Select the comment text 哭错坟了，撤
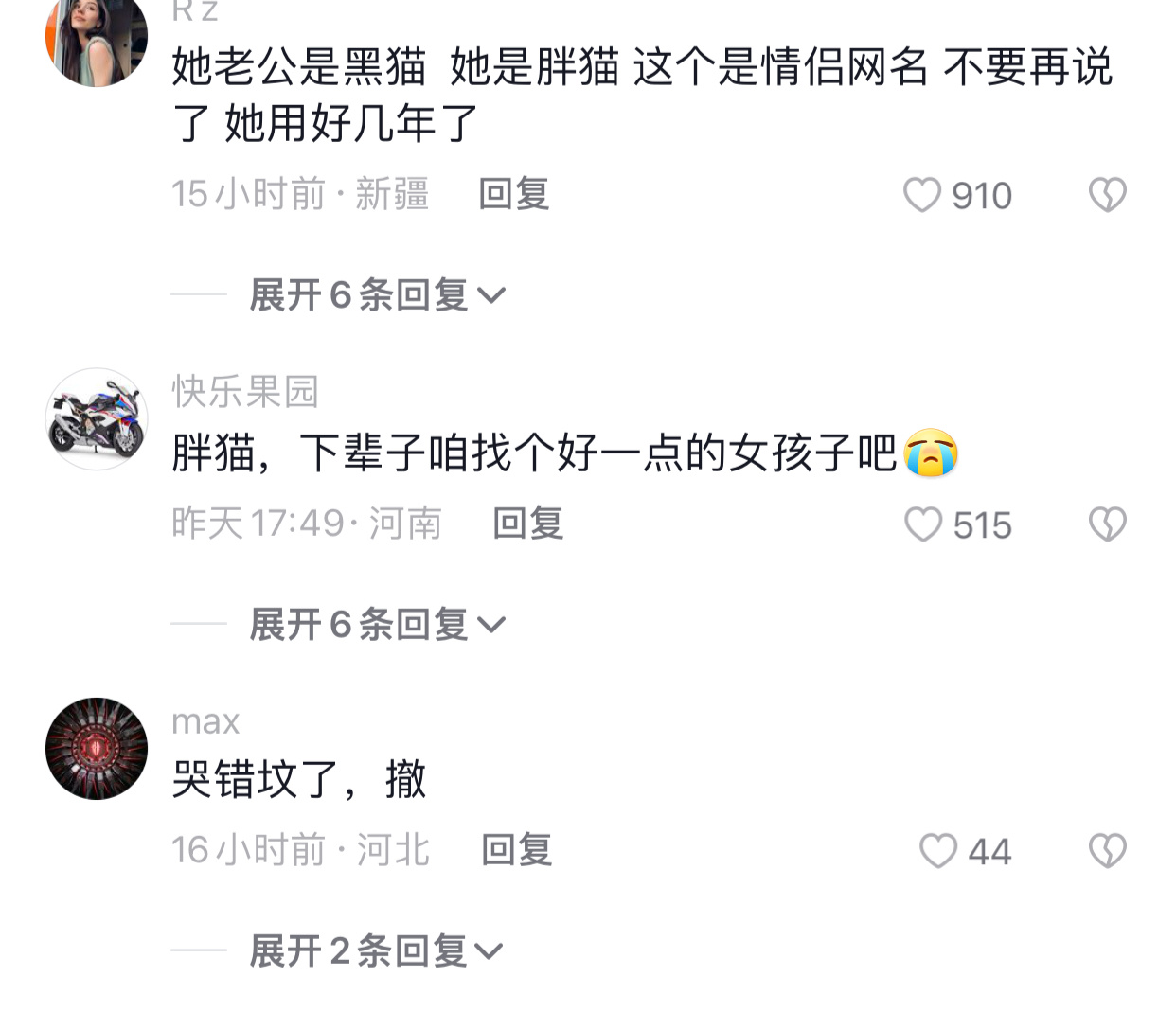1176x1012 pixels. 299,780
